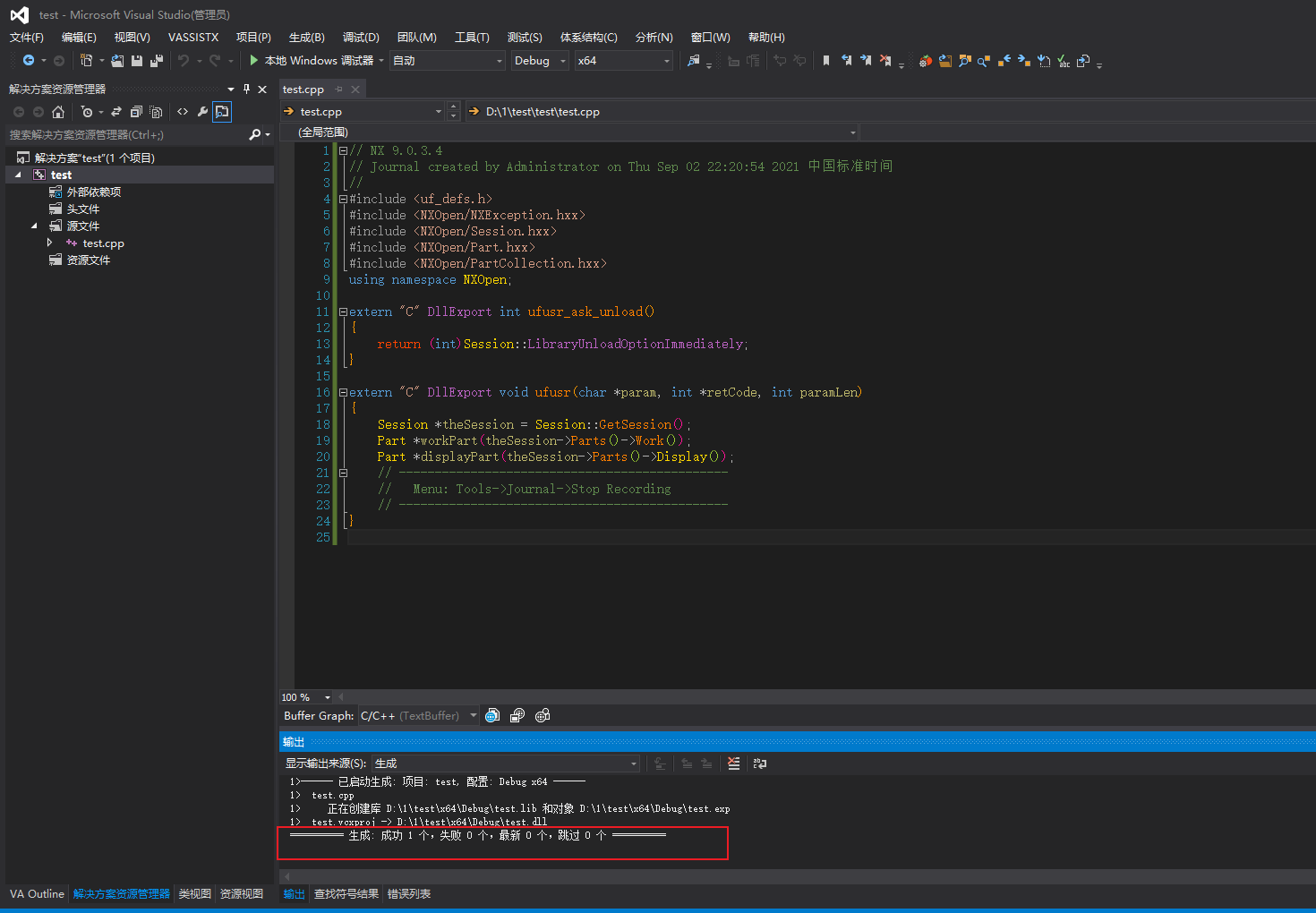Click the Save All icon
The image size is (1316, 913).
click(157, 61)
